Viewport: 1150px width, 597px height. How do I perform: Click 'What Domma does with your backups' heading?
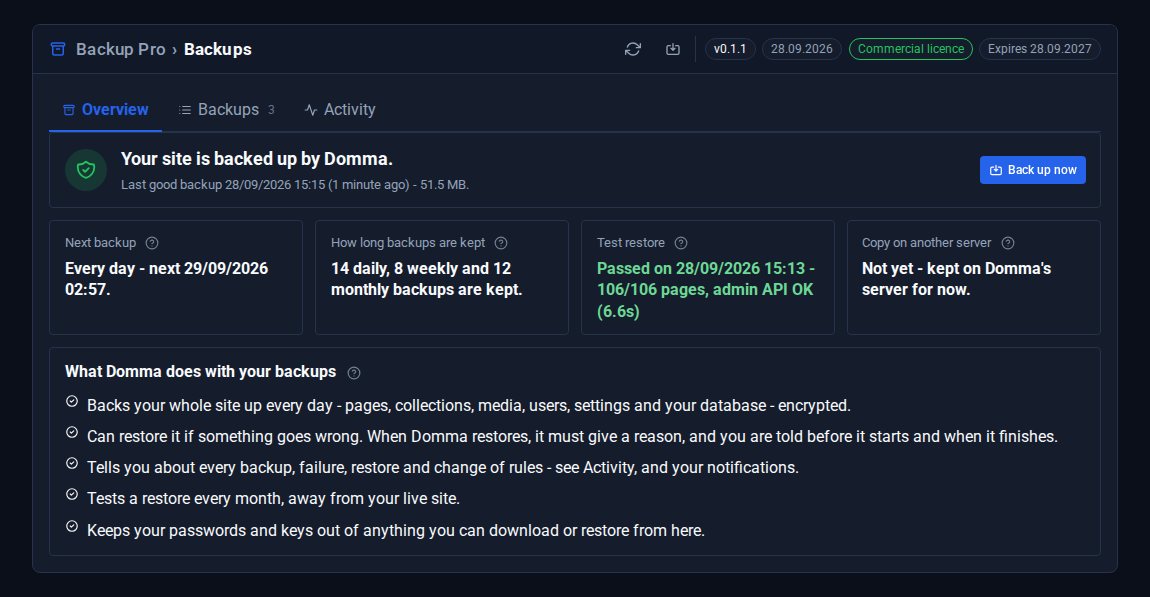pos(200,372)
